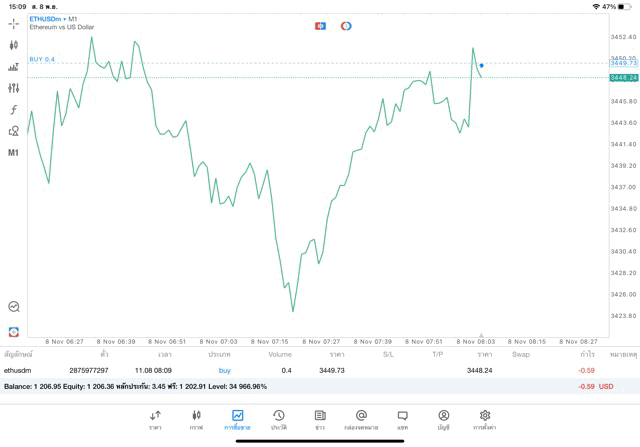This screenshot has height=447, width=640.
Task: Select the ethusdm open position row
Action: [300, 370]
